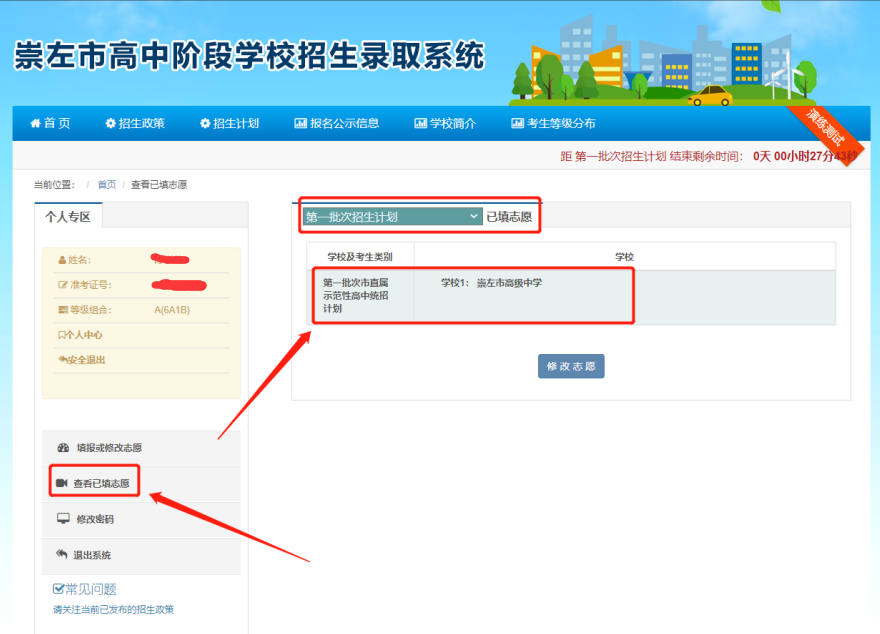Screen dimensions: 880x634
Task: Click 安全退出 to log out
Action: pyautogui.click(x=84, y=360)
